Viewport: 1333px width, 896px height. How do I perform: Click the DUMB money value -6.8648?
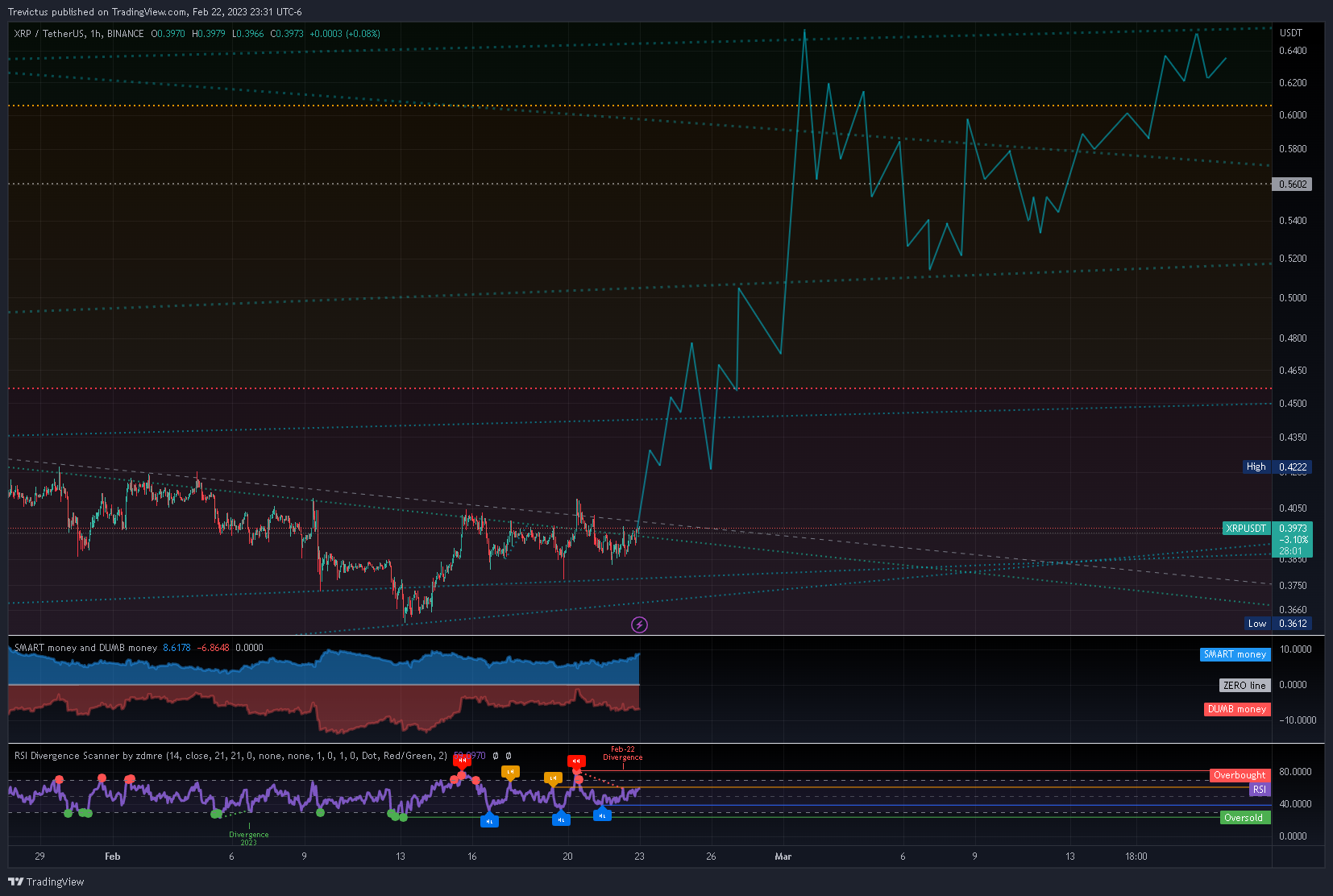[x=214, y=648]
